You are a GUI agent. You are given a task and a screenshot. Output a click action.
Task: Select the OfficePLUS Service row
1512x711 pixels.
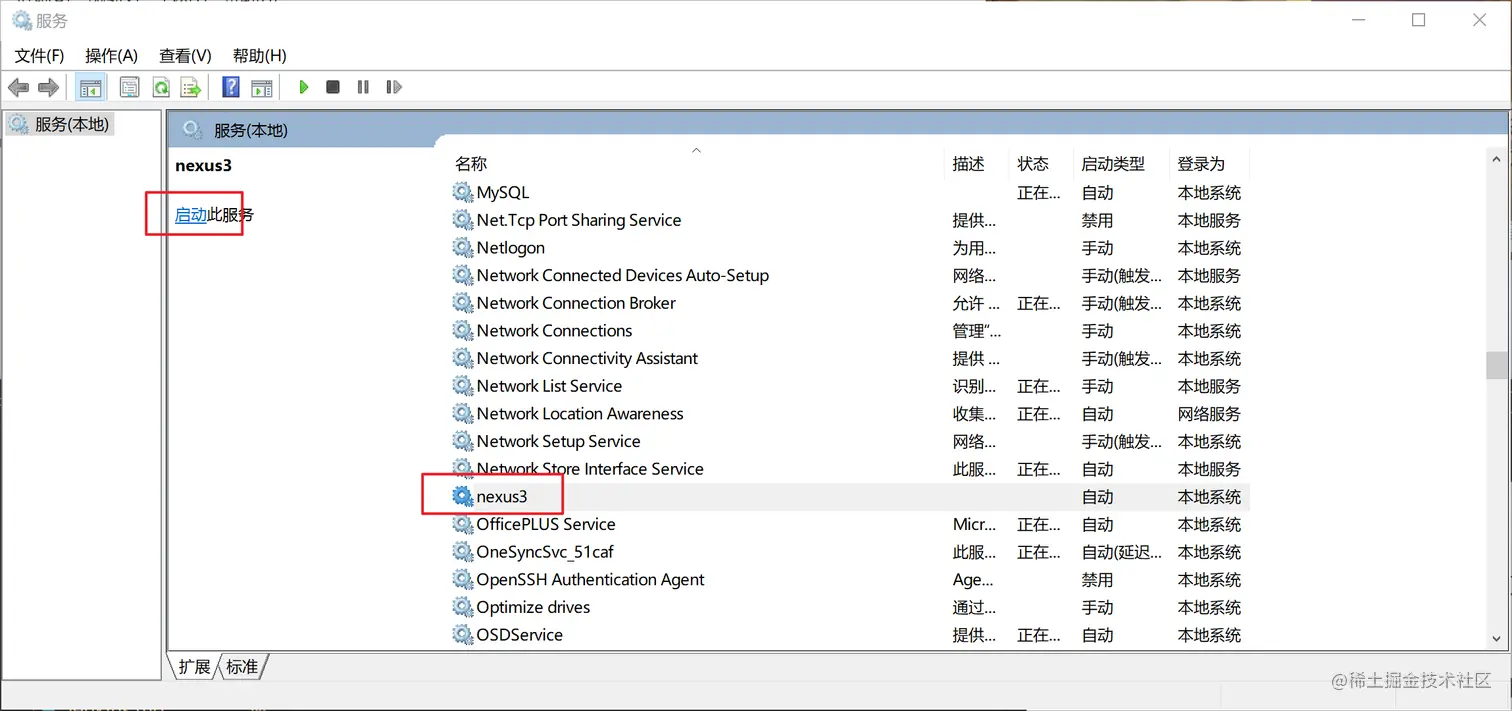click(x=546, y=524)
